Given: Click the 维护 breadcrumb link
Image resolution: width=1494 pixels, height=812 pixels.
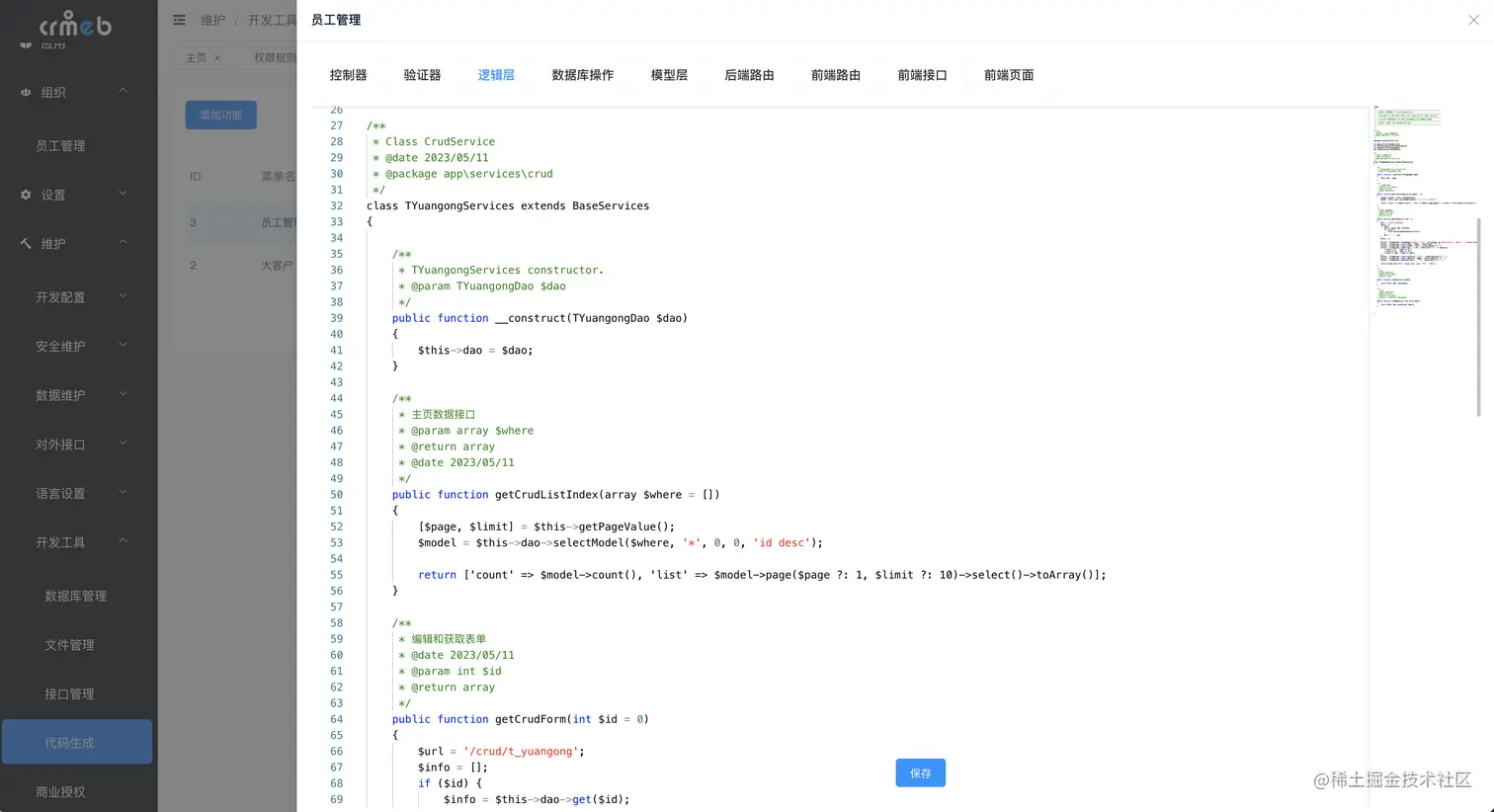Looking at the screenshot, I should (x=212, y=20).
